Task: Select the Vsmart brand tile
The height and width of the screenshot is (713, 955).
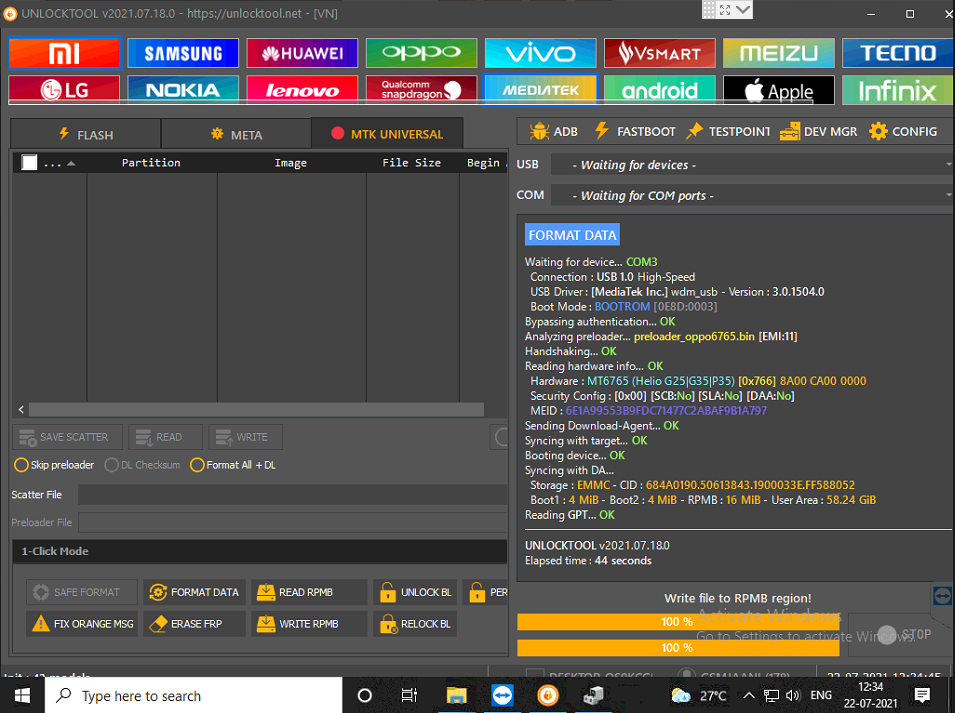Action: point(660,54)
